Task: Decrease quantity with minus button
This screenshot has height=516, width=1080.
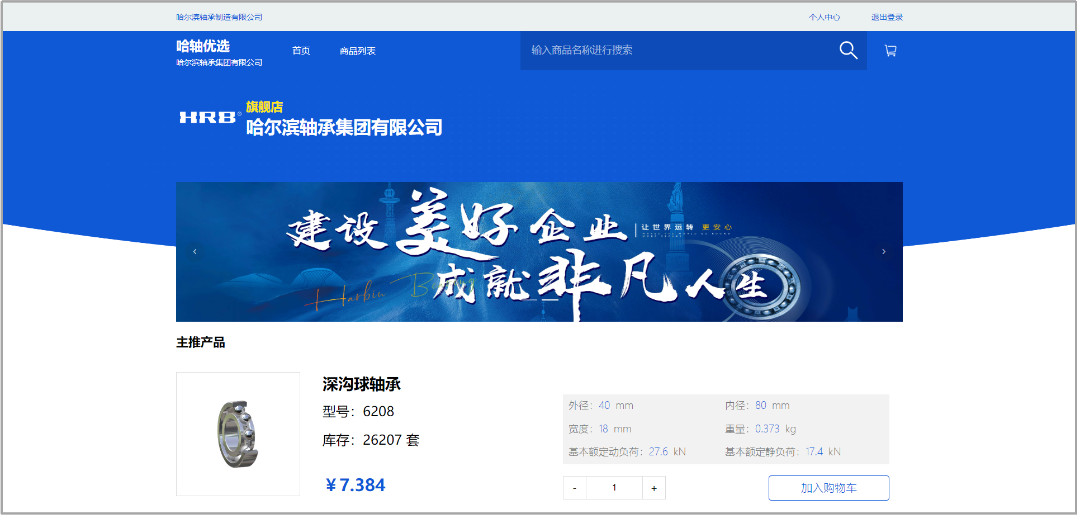Action: pos(574,488)
